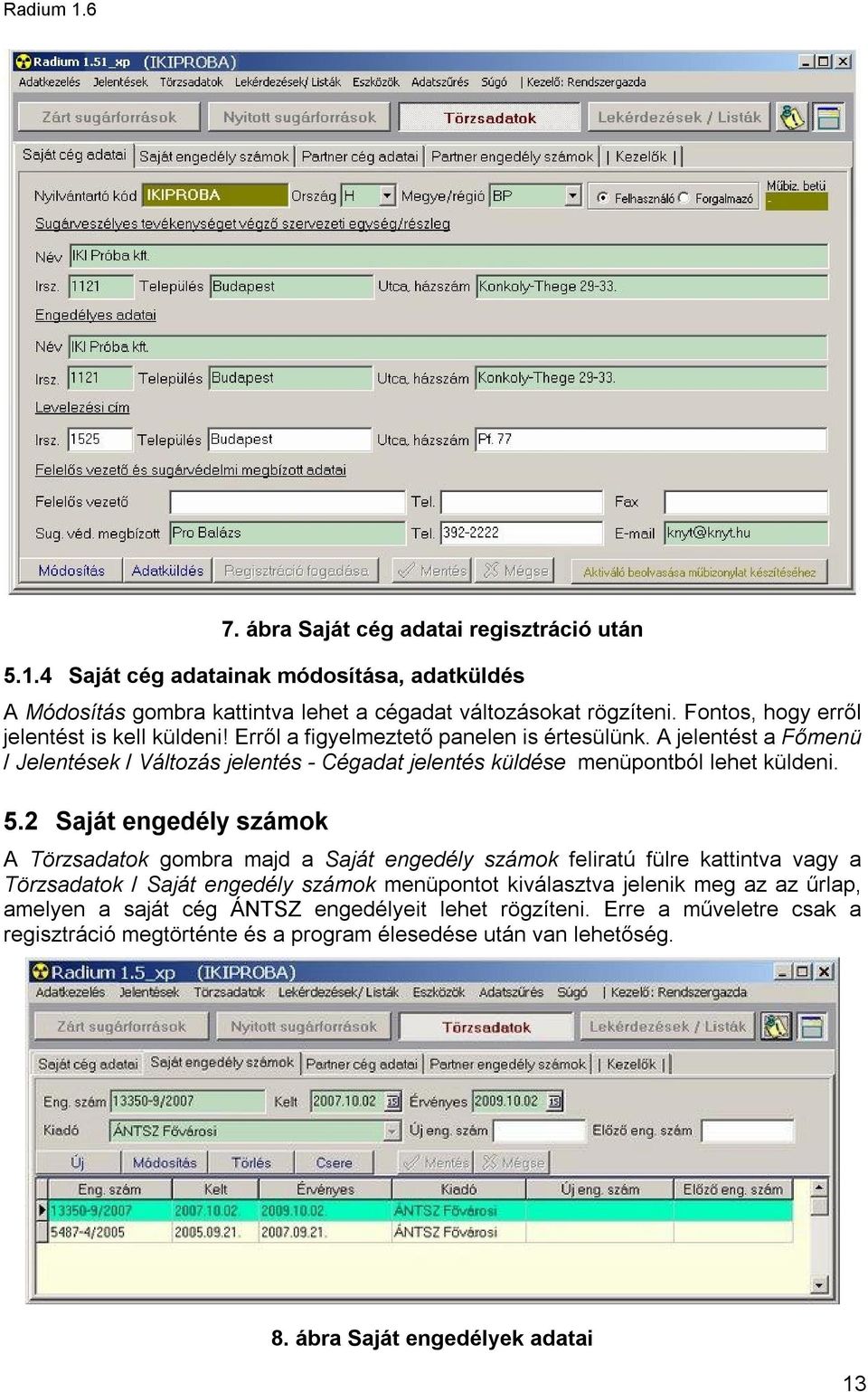
Task: Select table row 5487-4/2005
Action: click(420, 1232)
